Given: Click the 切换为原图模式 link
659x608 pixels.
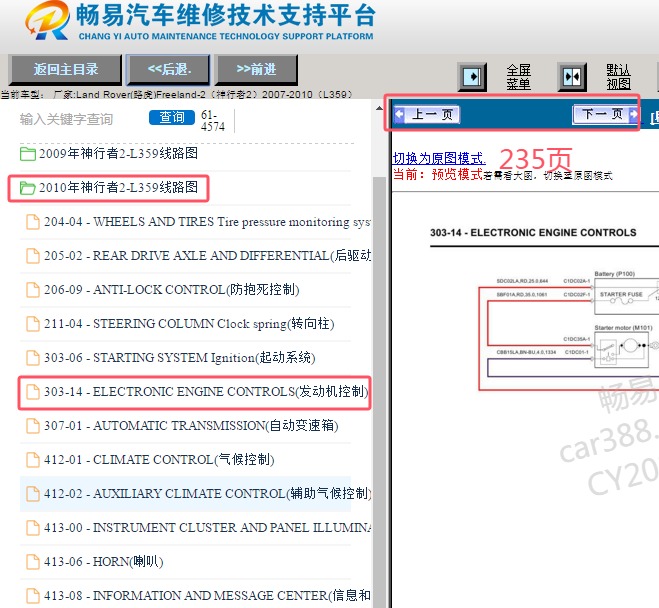Looking at the screenshot, I should point(439,158).
